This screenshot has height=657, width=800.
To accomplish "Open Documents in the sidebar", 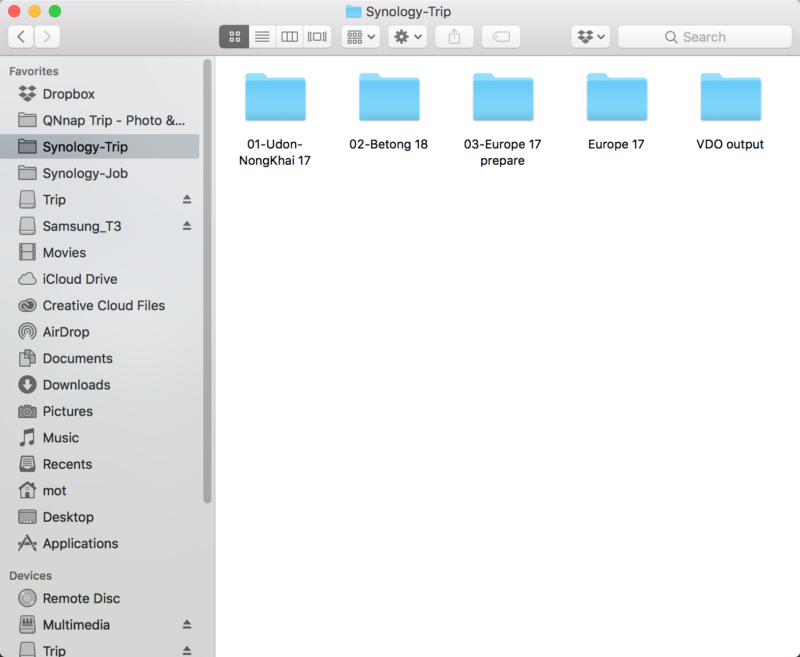I will (100, 359).
